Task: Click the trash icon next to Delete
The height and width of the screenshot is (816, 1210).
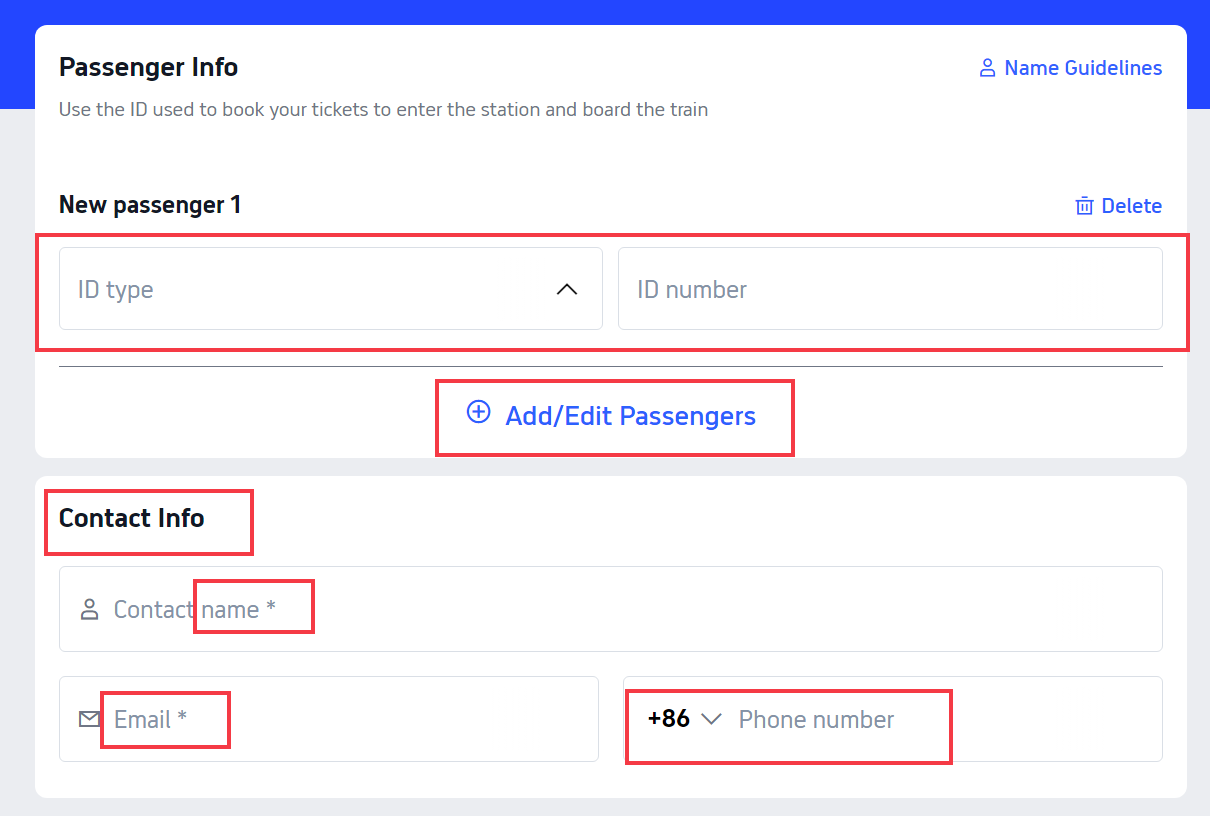Action: pyautogui.click(x=1084, y=205)
